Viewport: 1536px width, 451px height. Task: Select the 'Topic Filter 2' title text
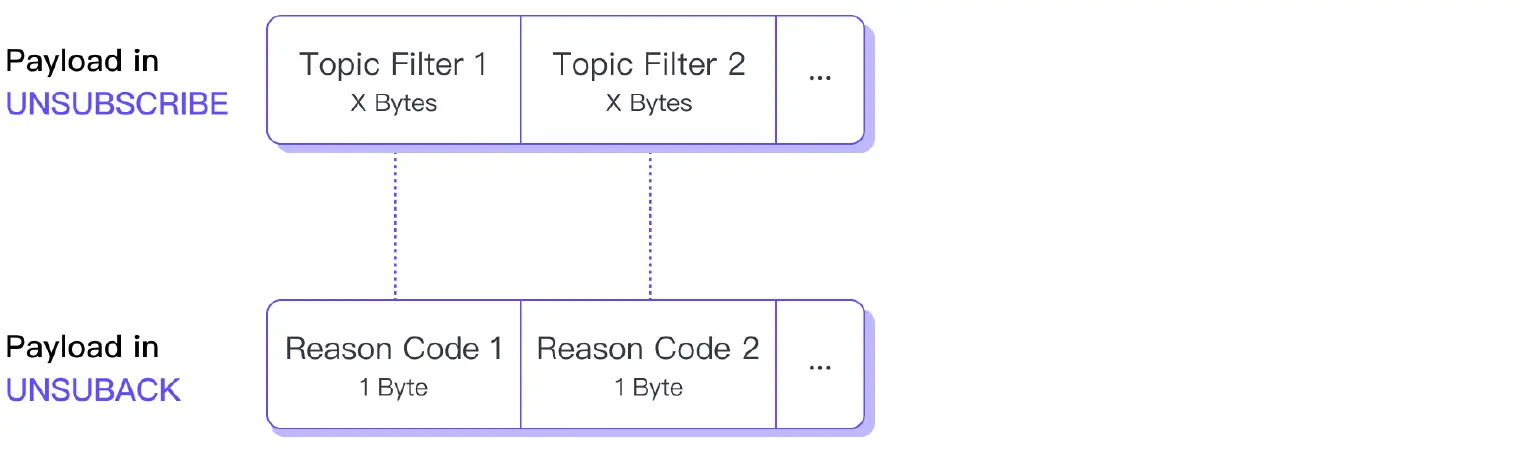pos(649,65)
